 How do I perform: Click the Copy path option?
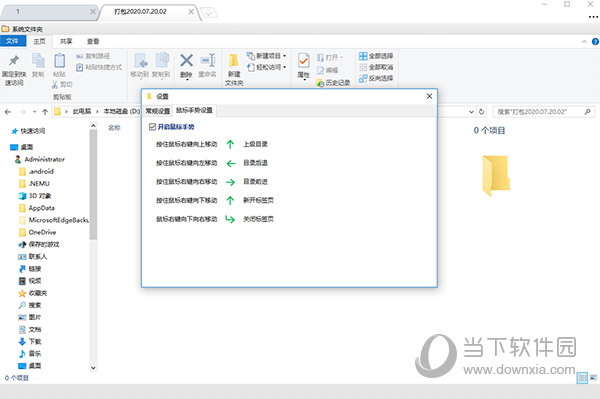coord(93,56)
